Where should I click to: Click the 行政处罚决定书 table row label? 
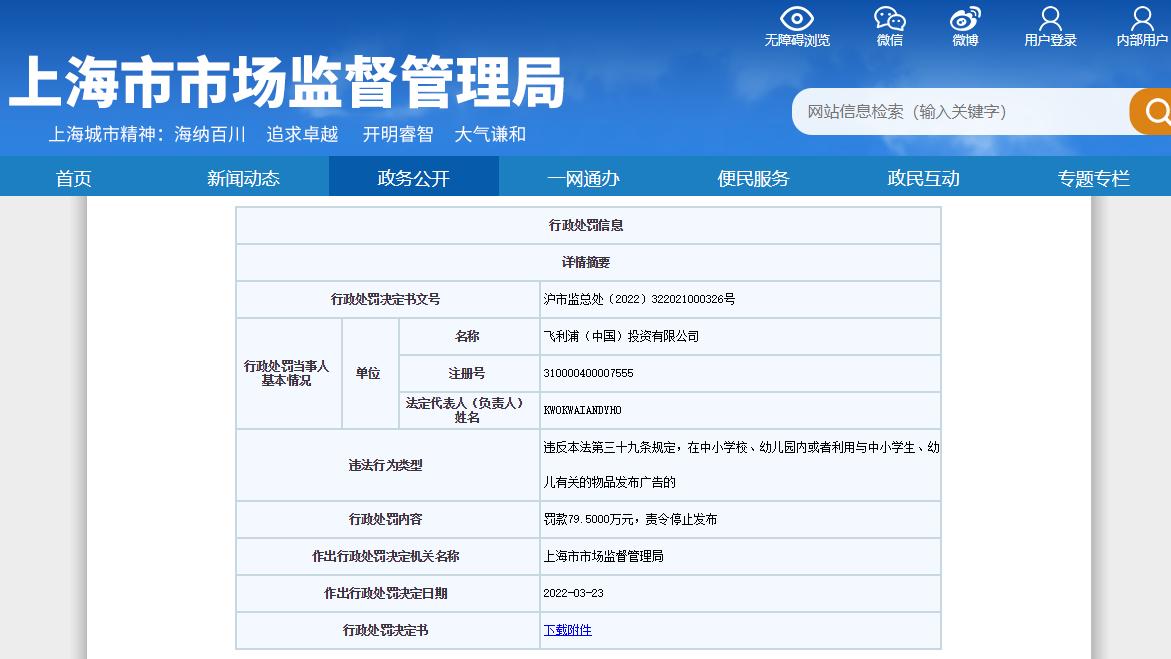coord(388,630)
